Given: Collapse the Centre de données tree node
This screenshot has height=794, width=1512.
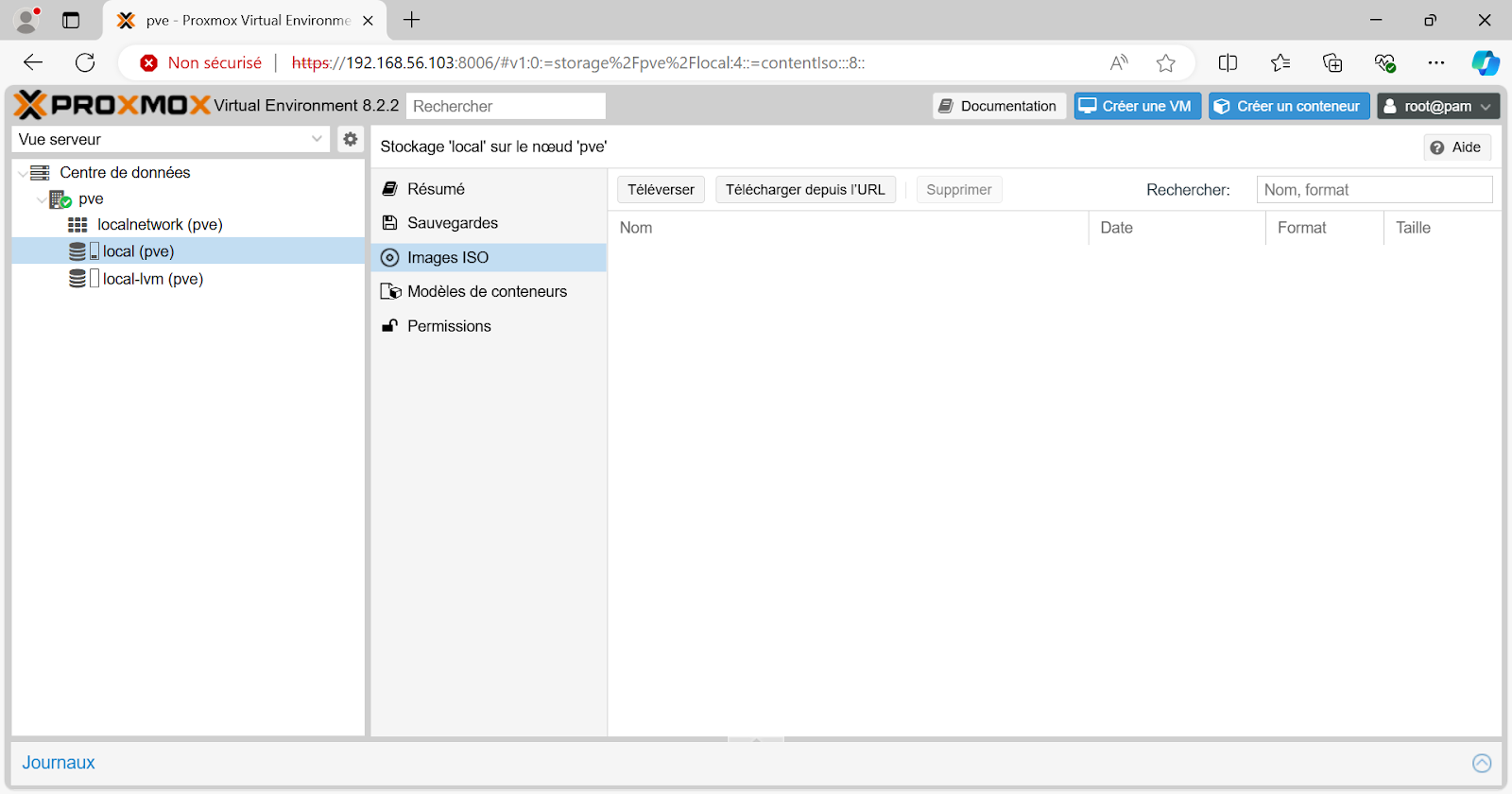Looking at the screenshot, I should click(23, 174).
